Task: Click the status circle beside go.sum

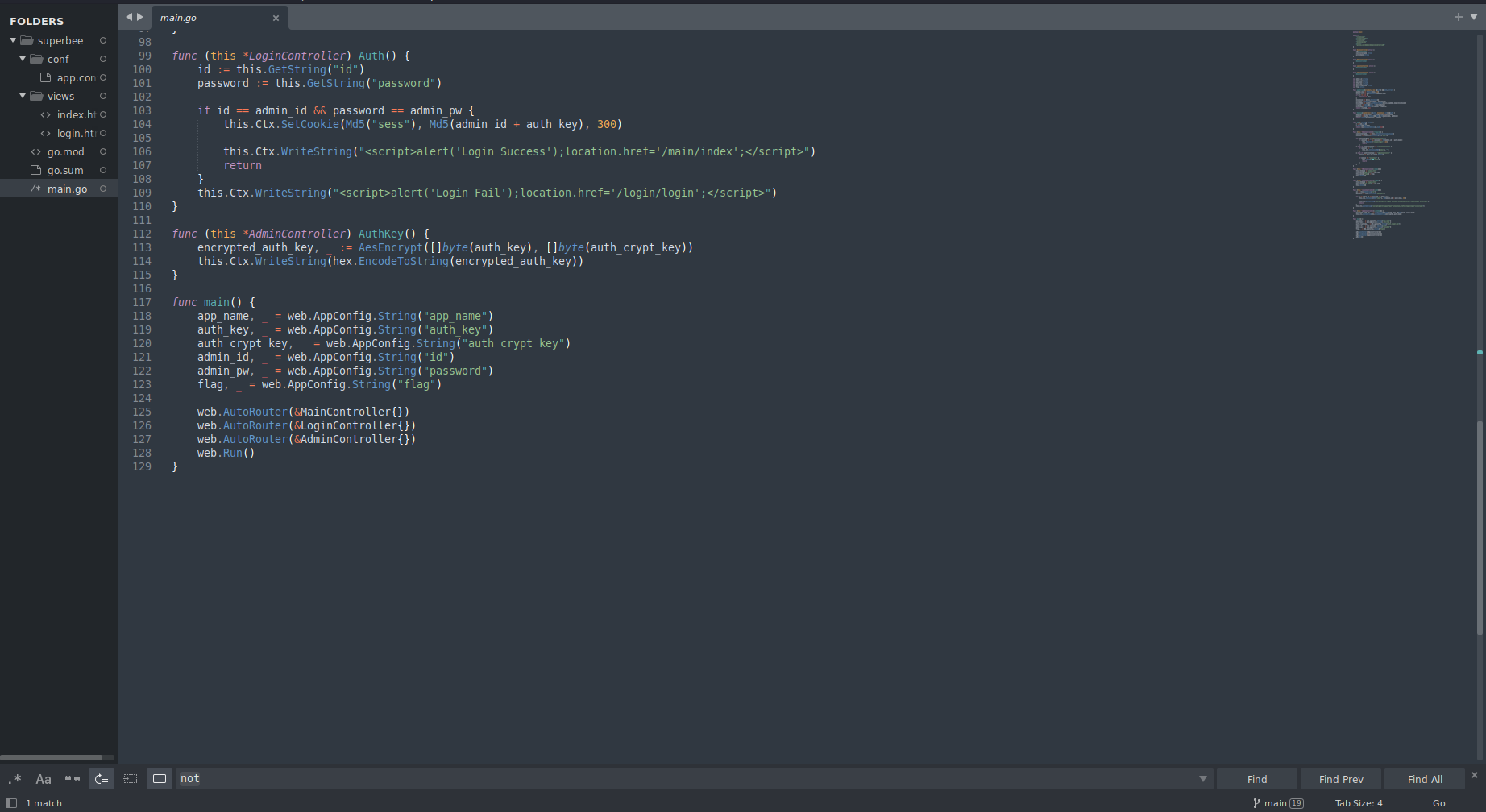Action: pos(103,170)
